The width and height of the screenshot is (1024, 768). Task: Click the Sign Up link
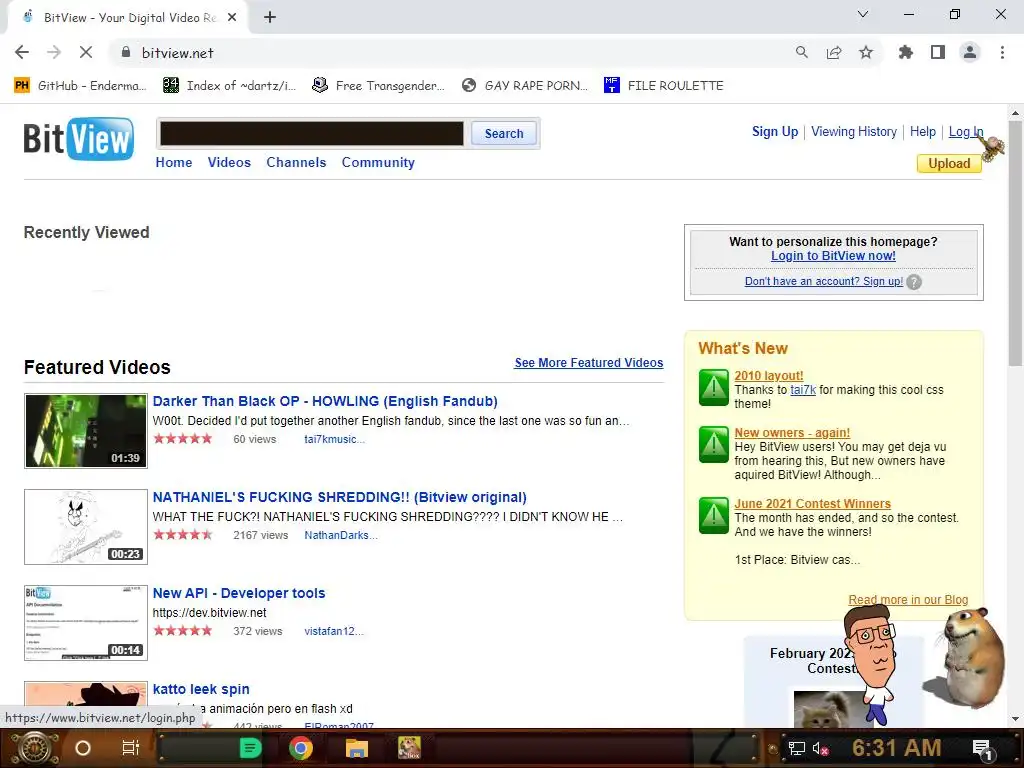click(x=775, y=131)
